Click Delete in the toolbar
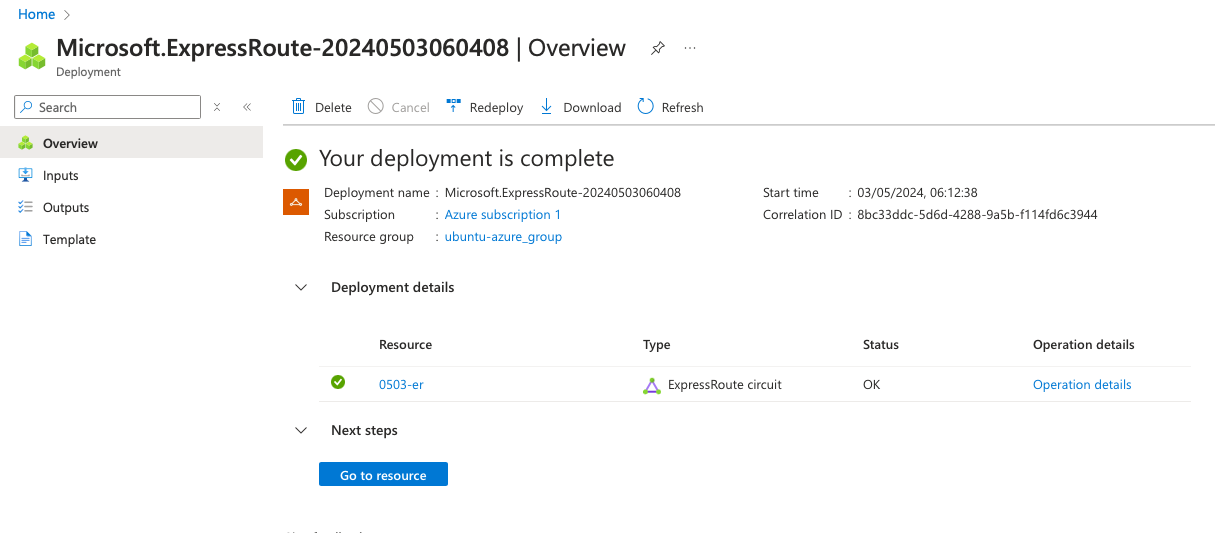Viewport: 1215px width, 533px height. coord(321,107)
